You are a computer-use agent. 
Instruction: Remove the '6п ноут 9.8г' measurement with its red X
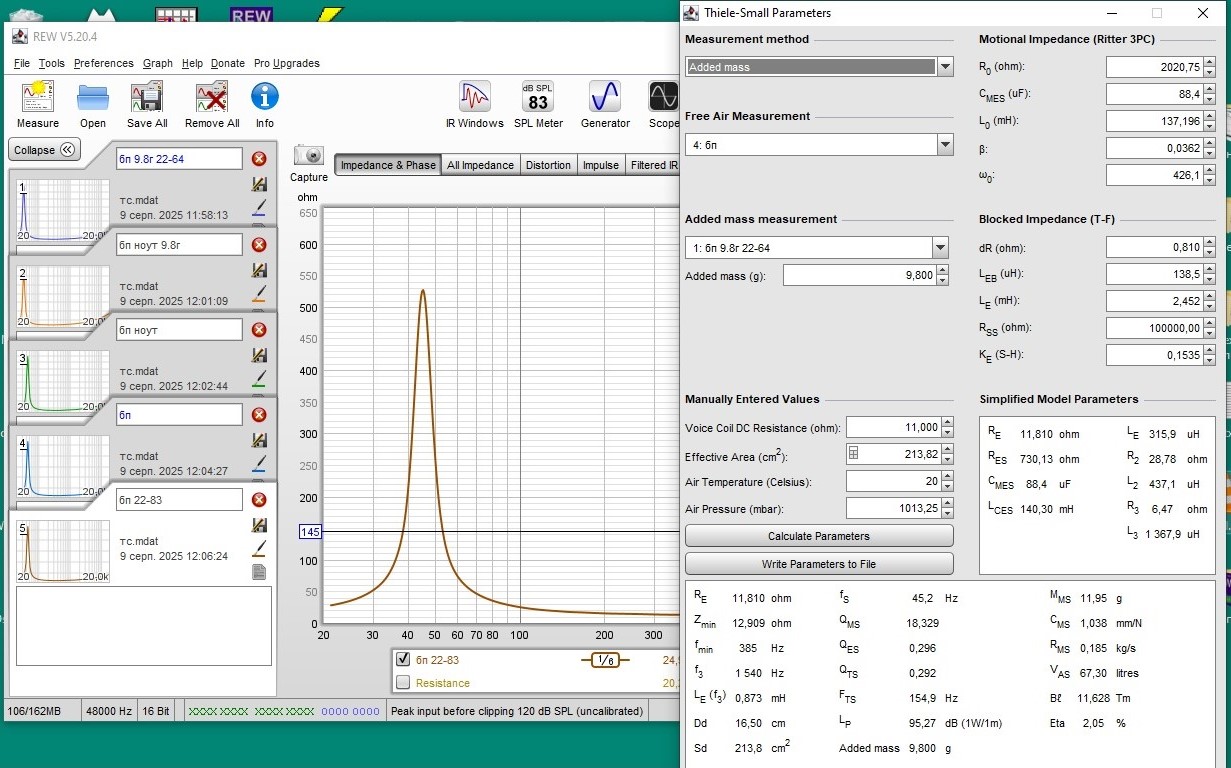point(259,245)
